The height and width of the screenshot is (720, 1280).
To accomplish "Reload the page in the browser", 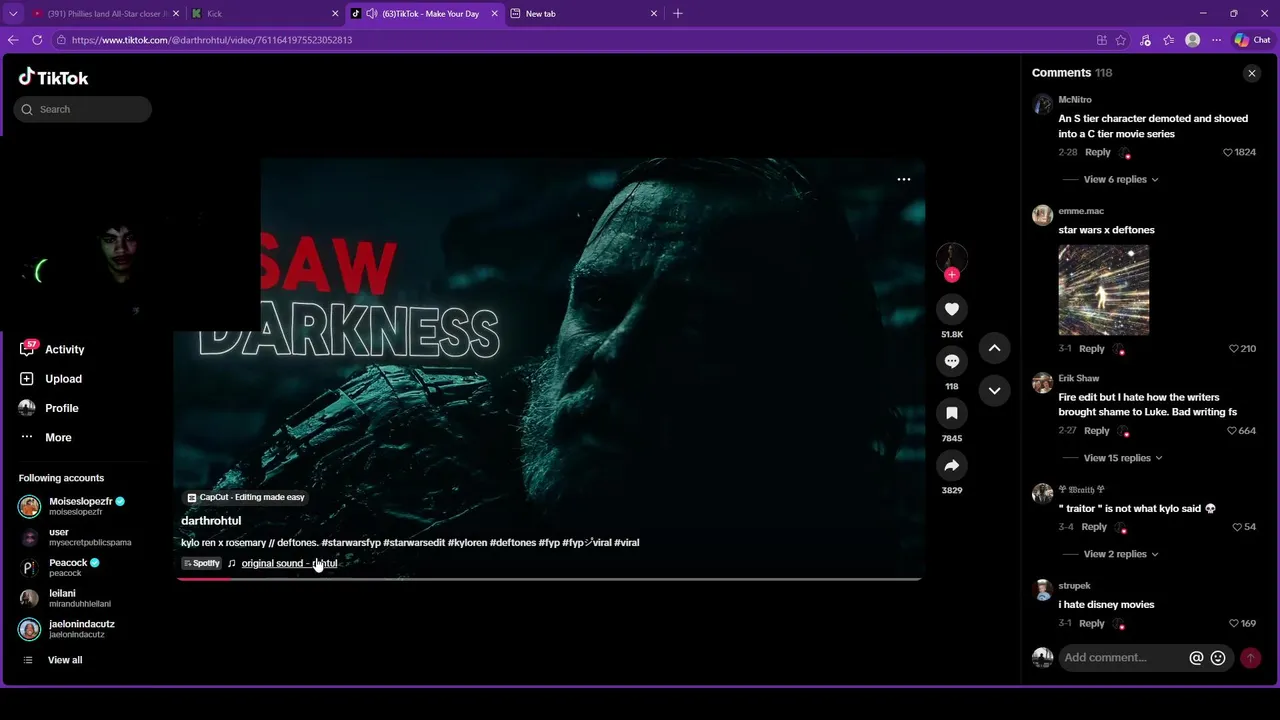I will (x=37, y=40).
